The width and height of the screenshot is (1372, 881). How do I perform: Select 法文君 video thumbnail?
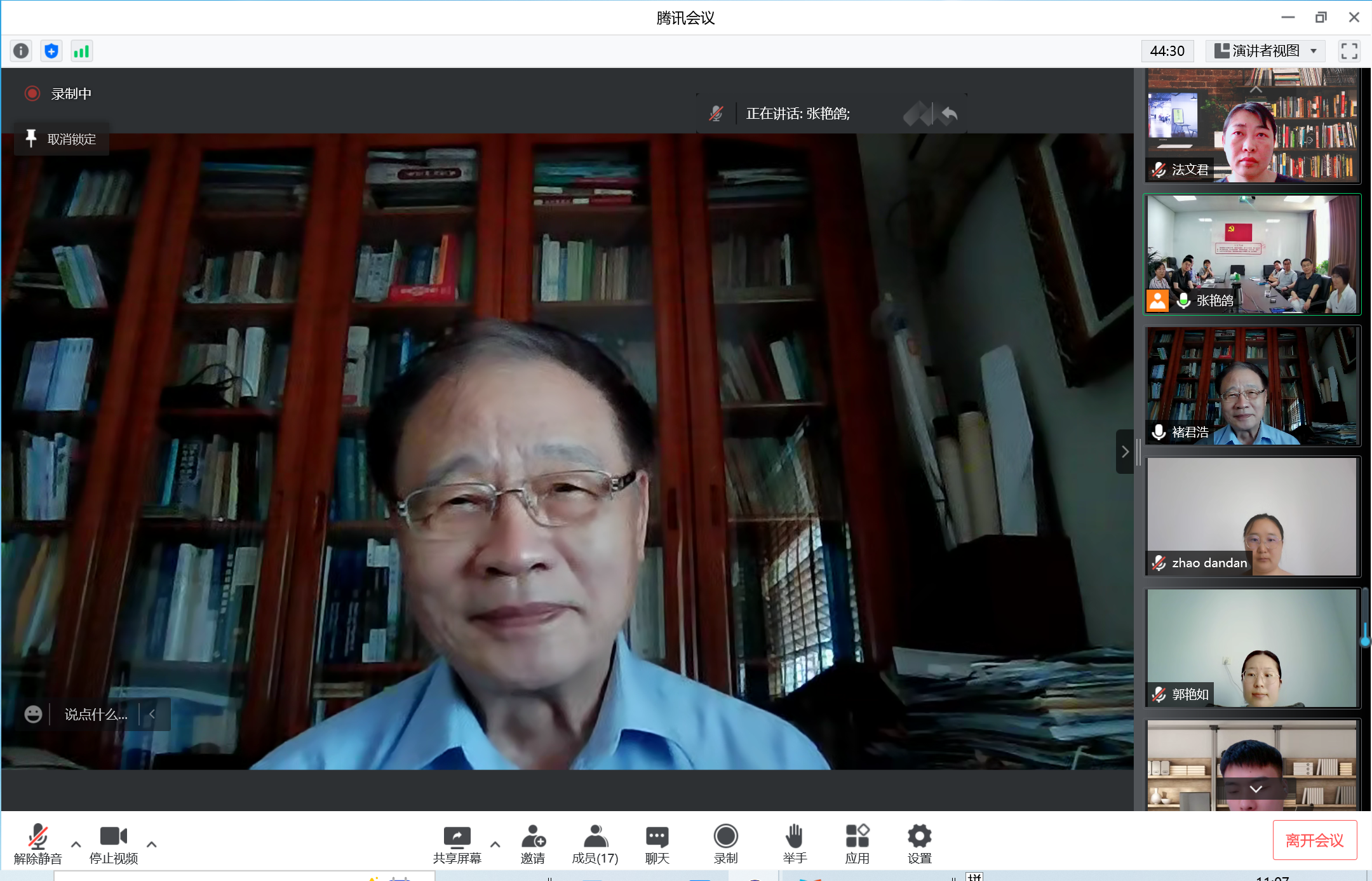click(x=1252, y=125)
